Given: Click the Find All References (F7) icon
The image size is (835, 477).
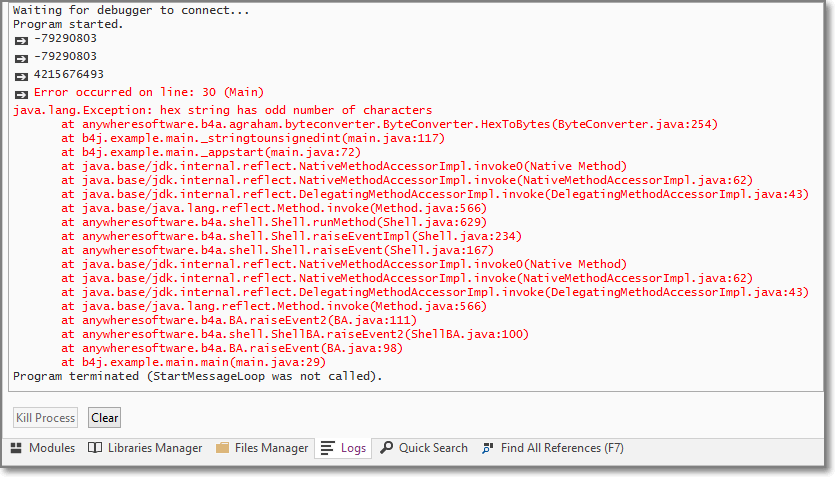Looking at the screenshot, I should [488, 448].
